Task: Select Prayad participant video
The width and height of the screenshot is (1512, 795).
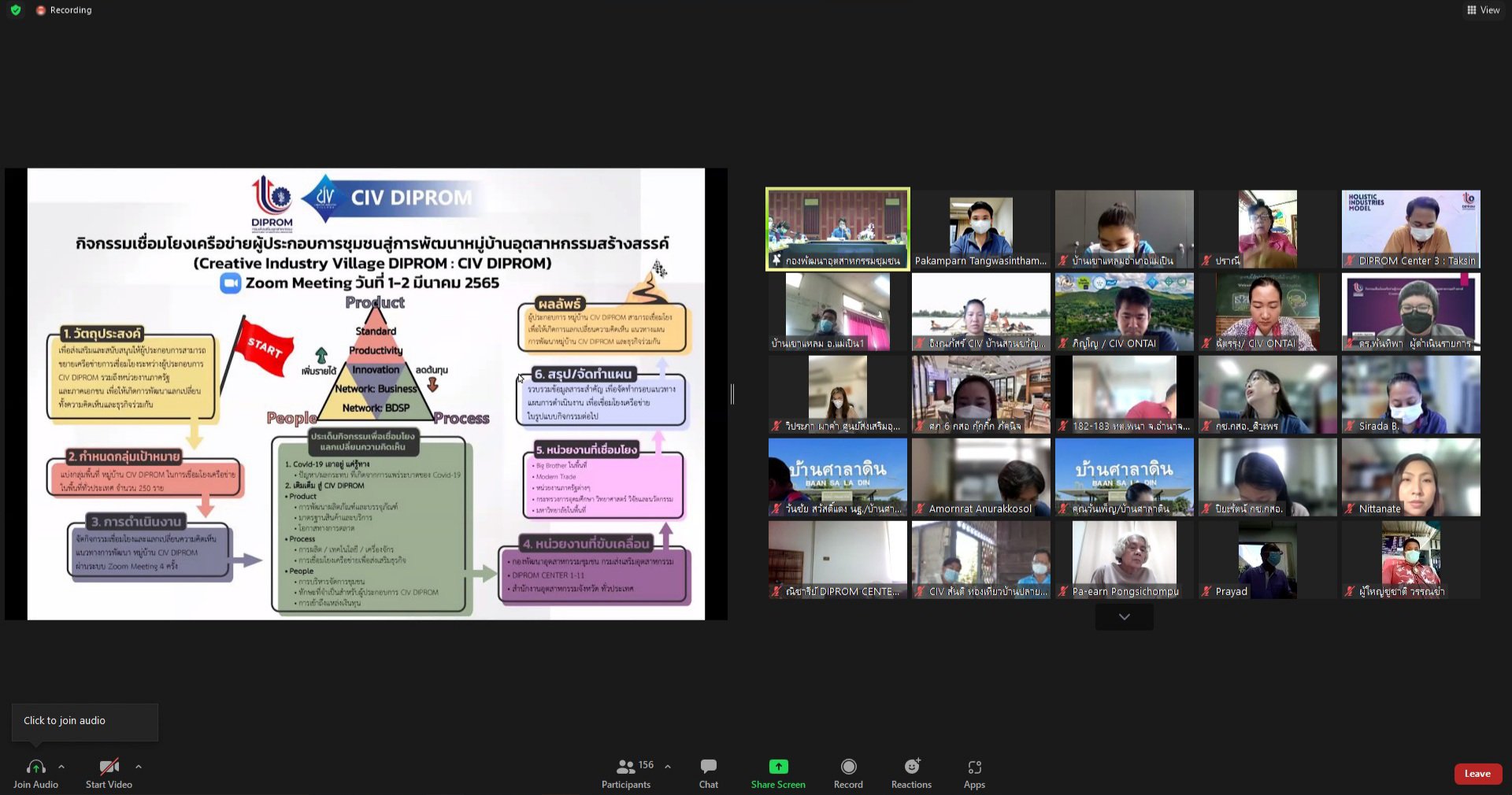Action: pyautogui.click(x=1267, y=560)
